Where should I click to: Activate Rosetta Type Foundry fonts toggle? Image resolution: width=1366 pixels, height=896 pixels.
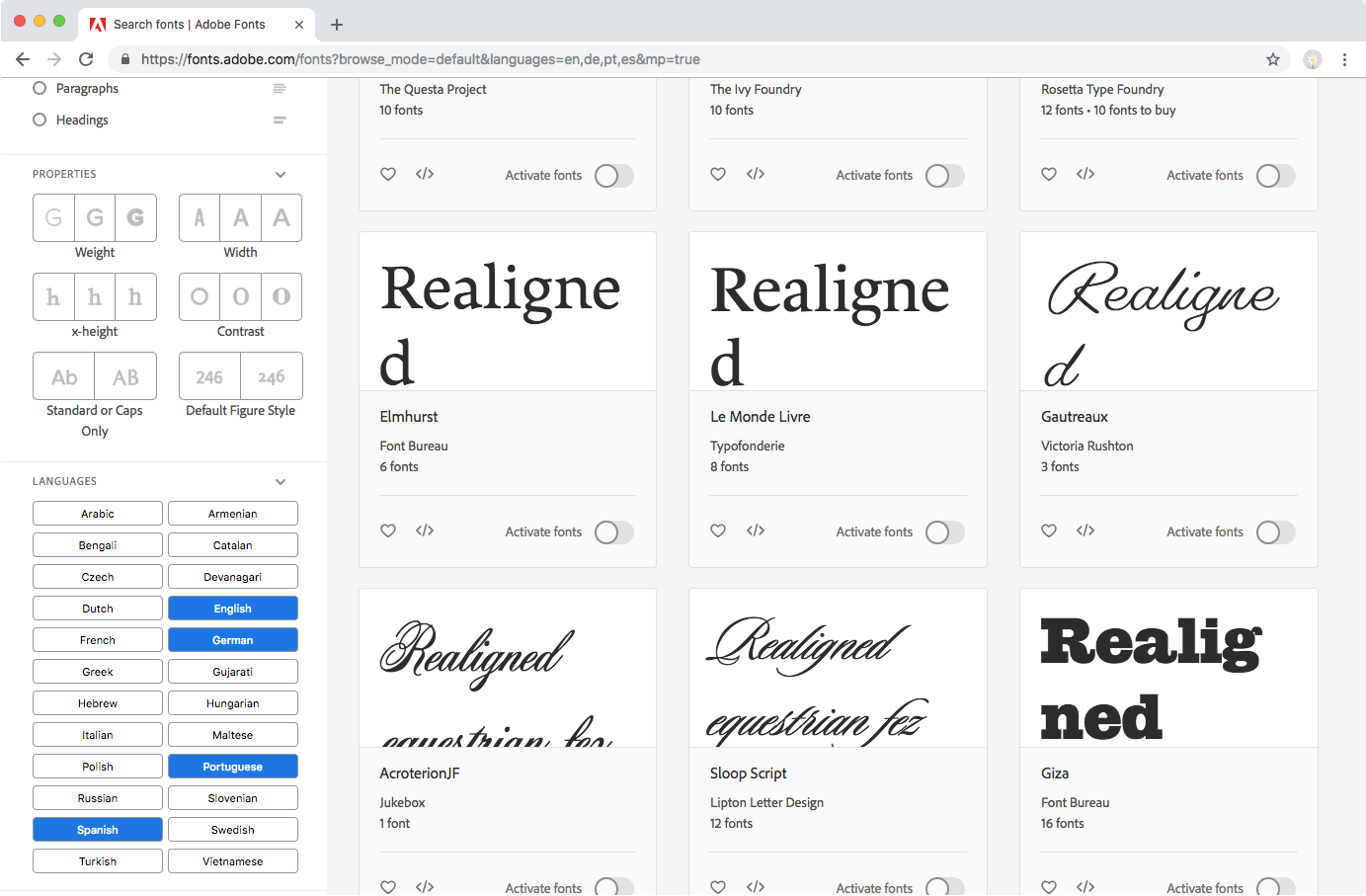coord(1275,176)
